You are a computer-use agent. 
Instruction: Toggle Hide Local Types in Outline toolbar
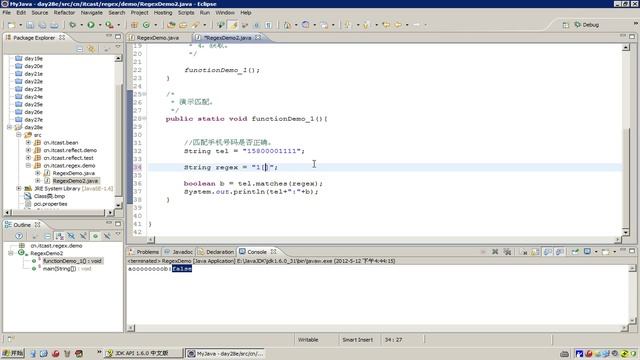(107, 236)
